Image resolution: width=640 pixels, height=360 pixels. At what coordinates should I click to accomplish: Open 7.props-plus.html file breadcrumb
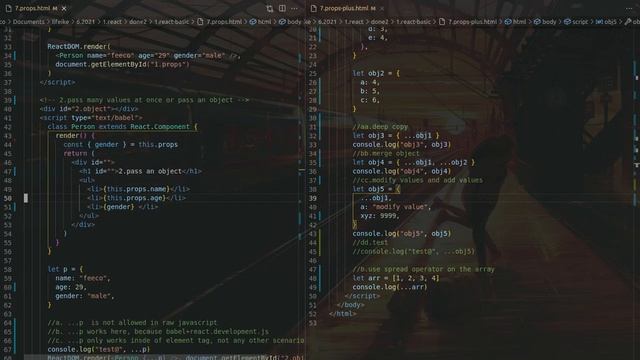tap(468, 22)
